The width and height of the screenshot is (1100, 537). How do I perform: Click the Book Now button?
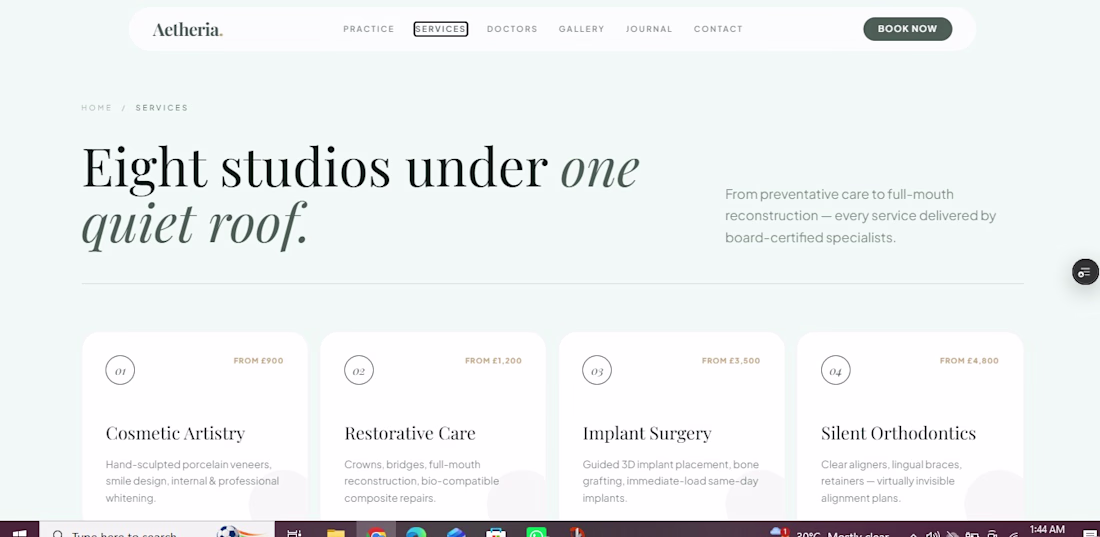tap(907, 29)
